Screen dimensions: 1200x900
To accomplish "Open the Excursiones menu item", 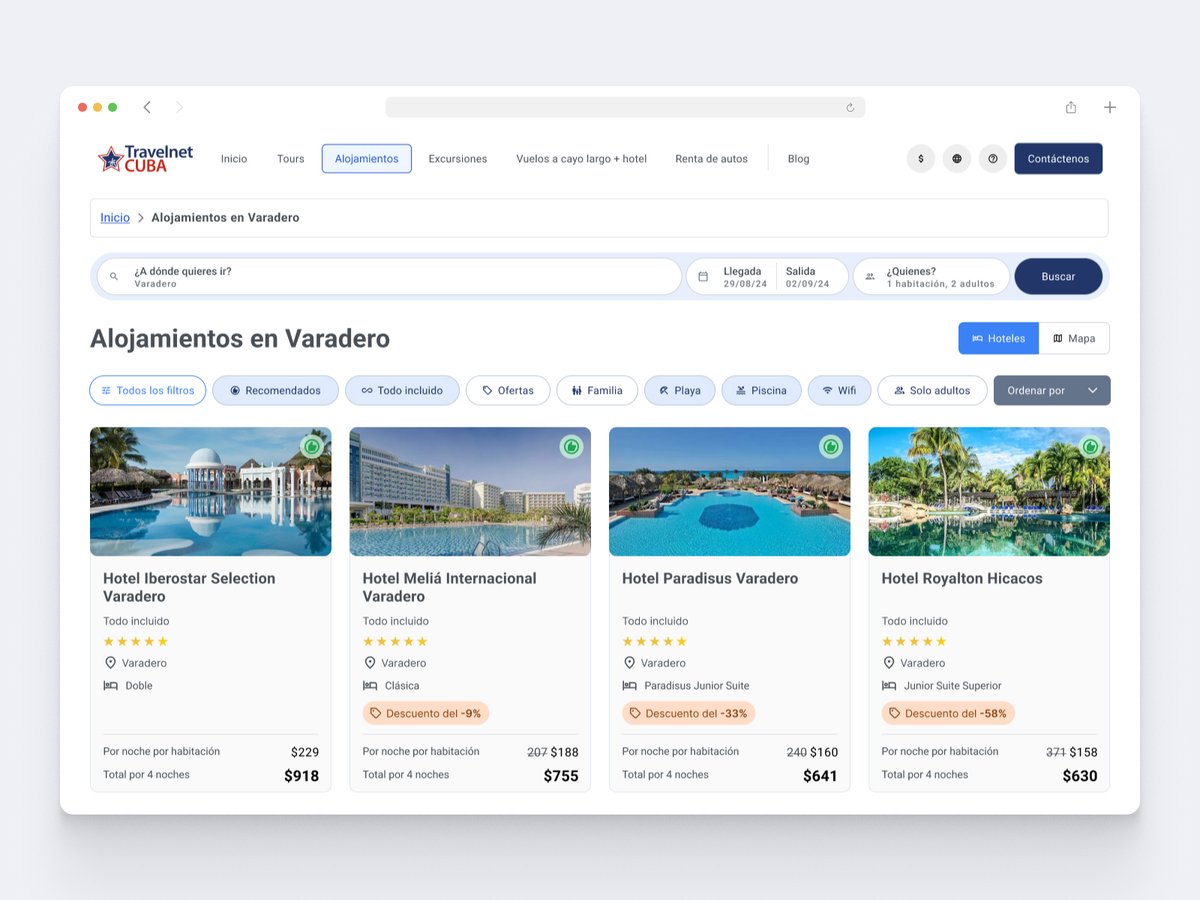I will (458, 159).
